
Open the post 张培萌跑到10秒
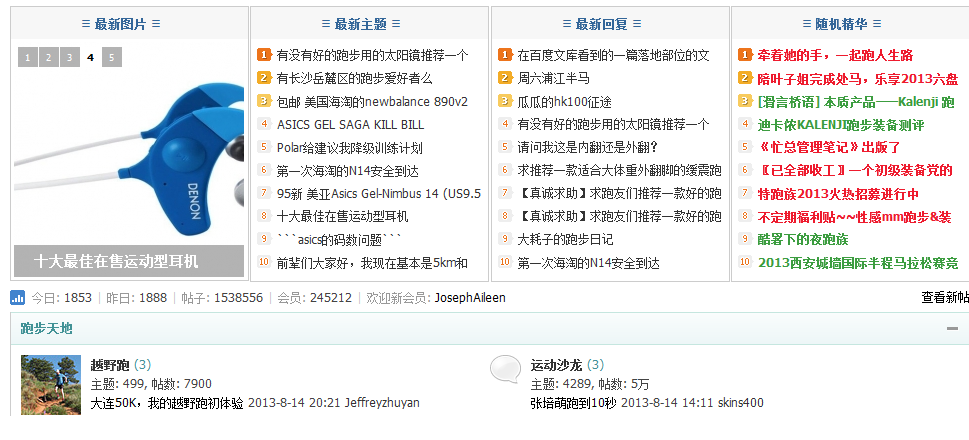point(573,403)
